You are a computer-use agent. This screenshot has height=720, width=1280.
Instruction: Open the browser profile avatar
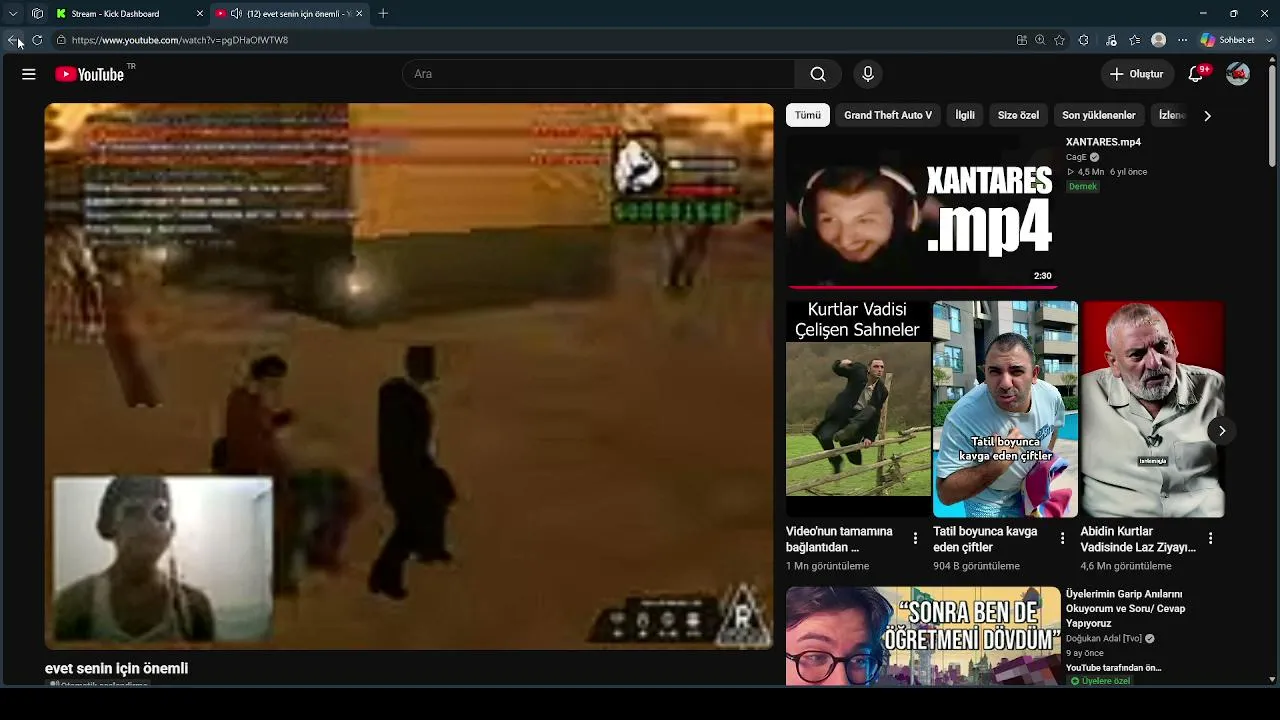click(1159, 40)
